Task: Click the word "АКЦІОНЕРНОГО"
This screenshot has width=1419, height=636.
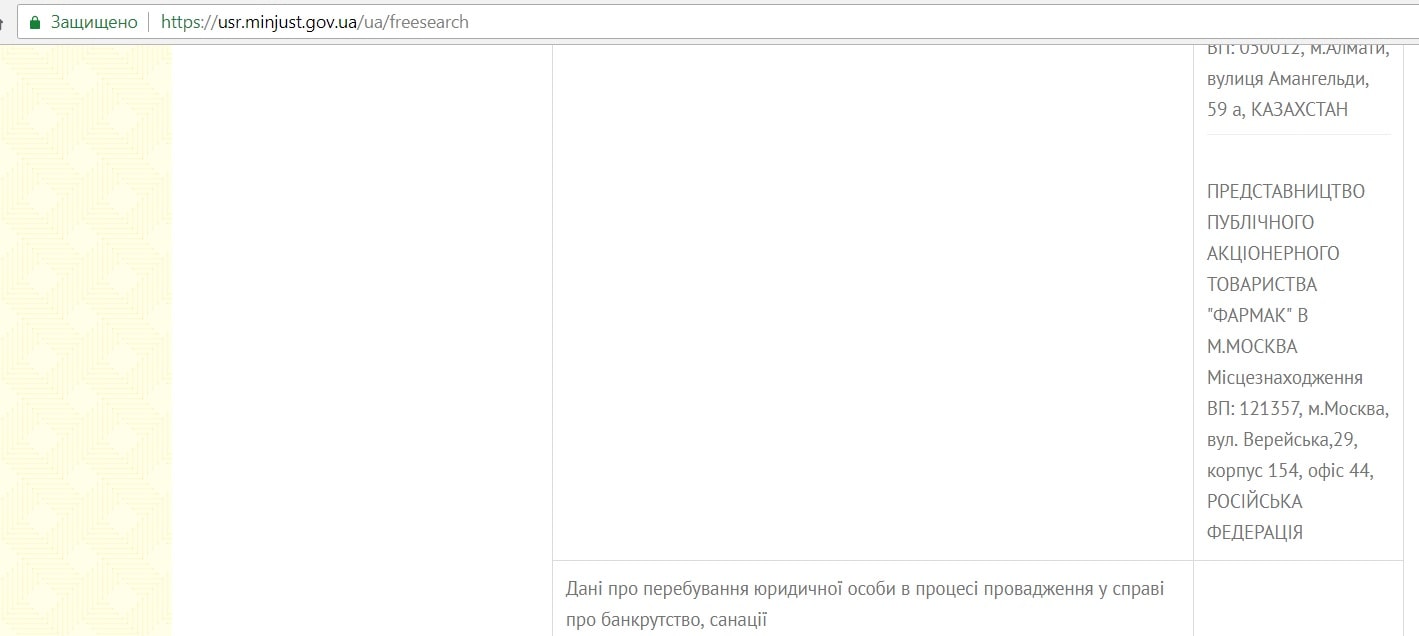Action: (x=1273, y=253)
